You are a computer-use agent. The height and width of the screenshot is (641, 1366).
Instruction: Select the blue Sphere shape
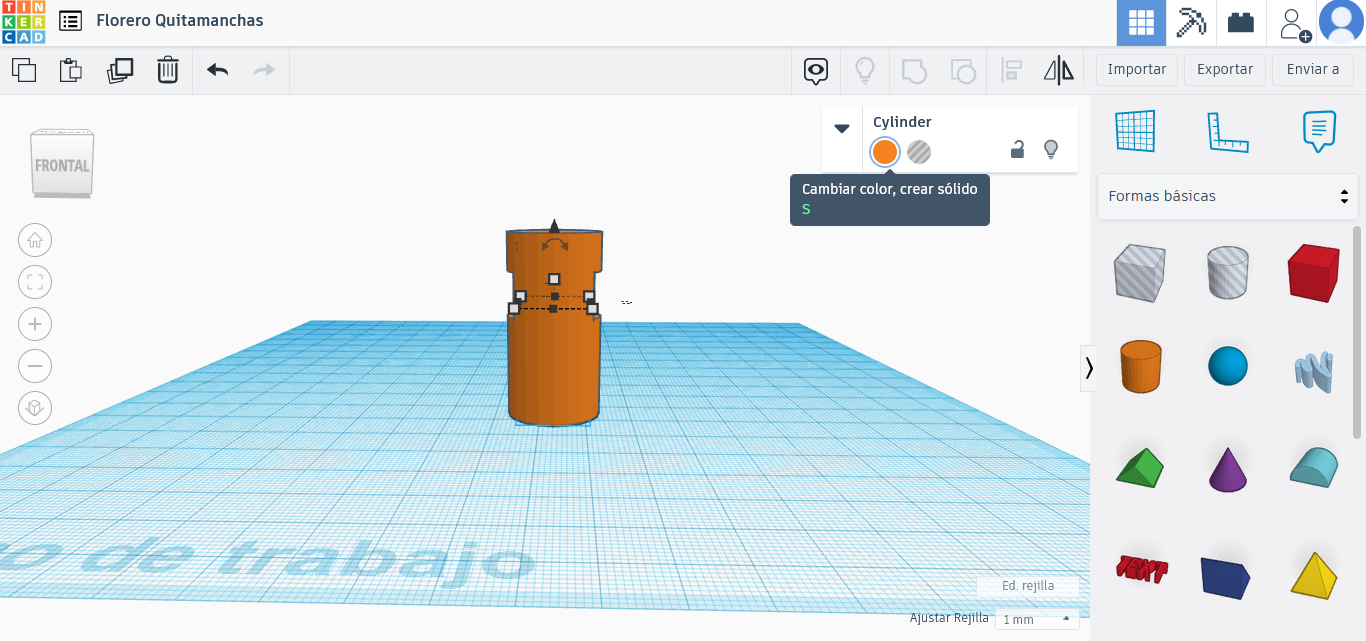[x=1228, y=366]
